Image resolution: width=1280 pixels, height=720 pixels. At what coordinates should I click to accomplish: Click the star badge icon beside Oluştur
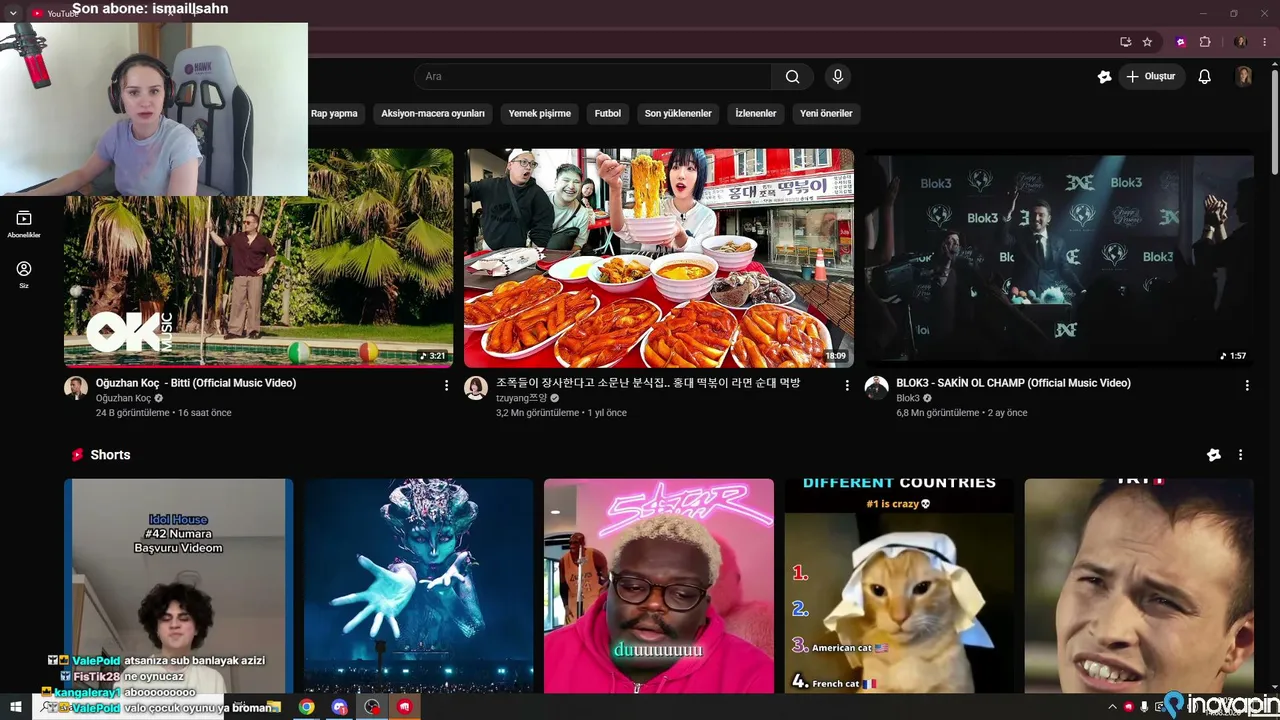pos(1104,77)
